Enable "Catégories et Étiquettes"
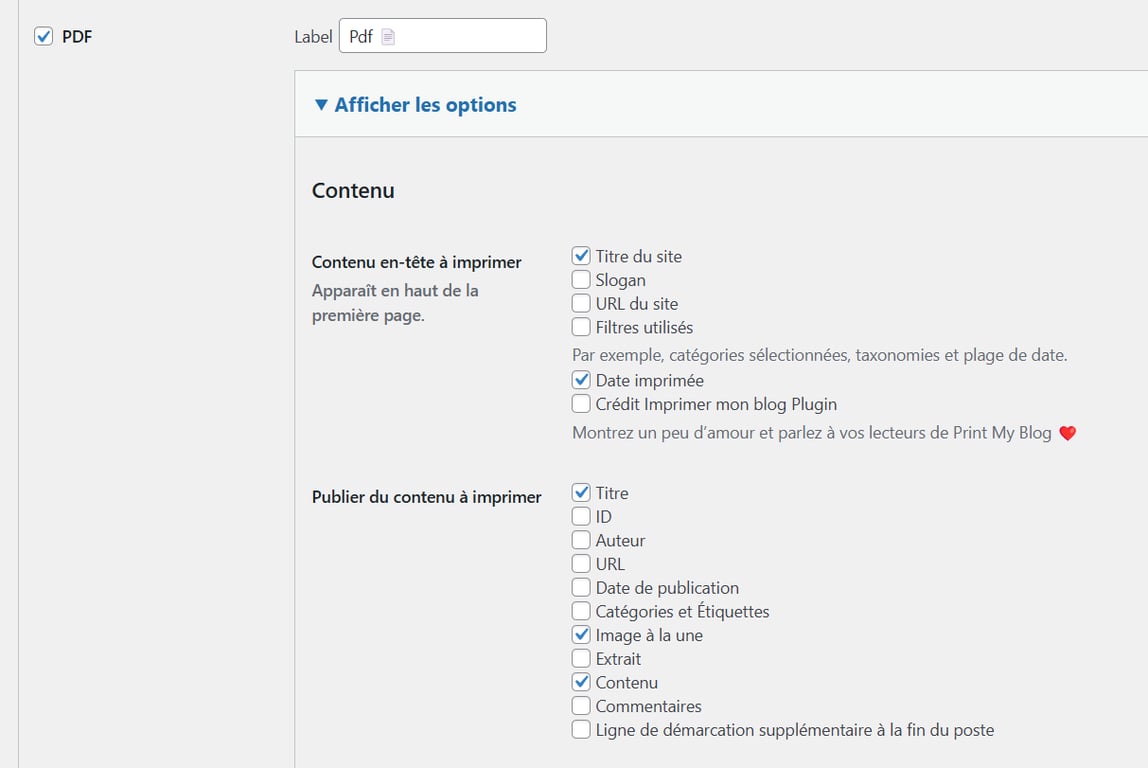This screenshot has height=768, width=1148. click(x=581, y=611)
